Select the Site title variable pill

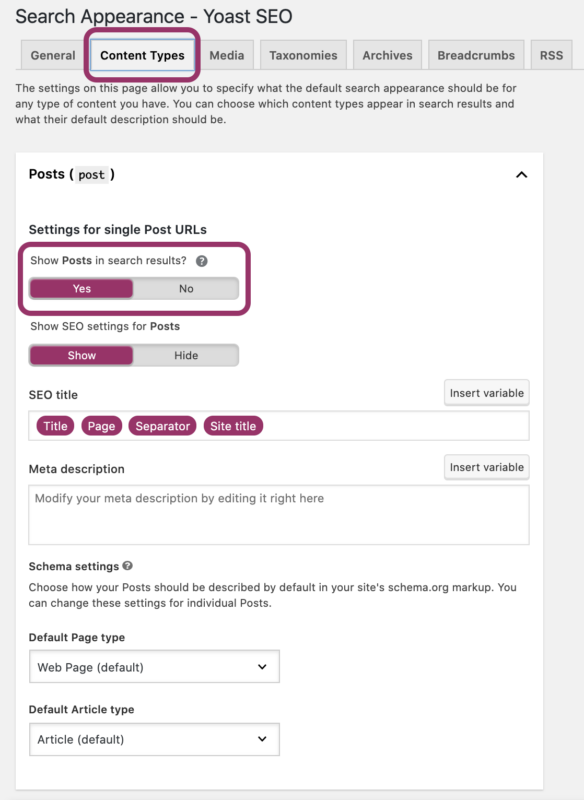tap(233, 425)
